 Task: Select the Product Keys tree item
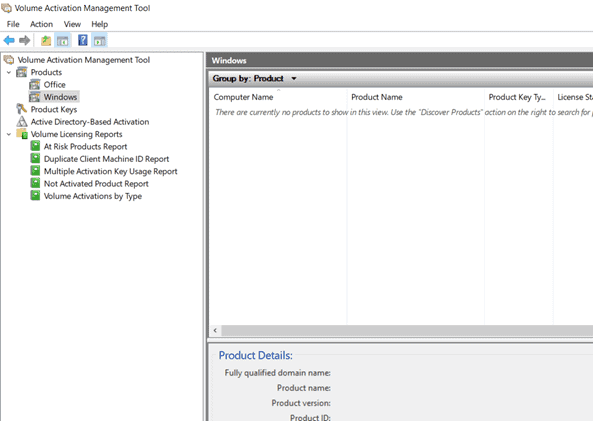54,109
